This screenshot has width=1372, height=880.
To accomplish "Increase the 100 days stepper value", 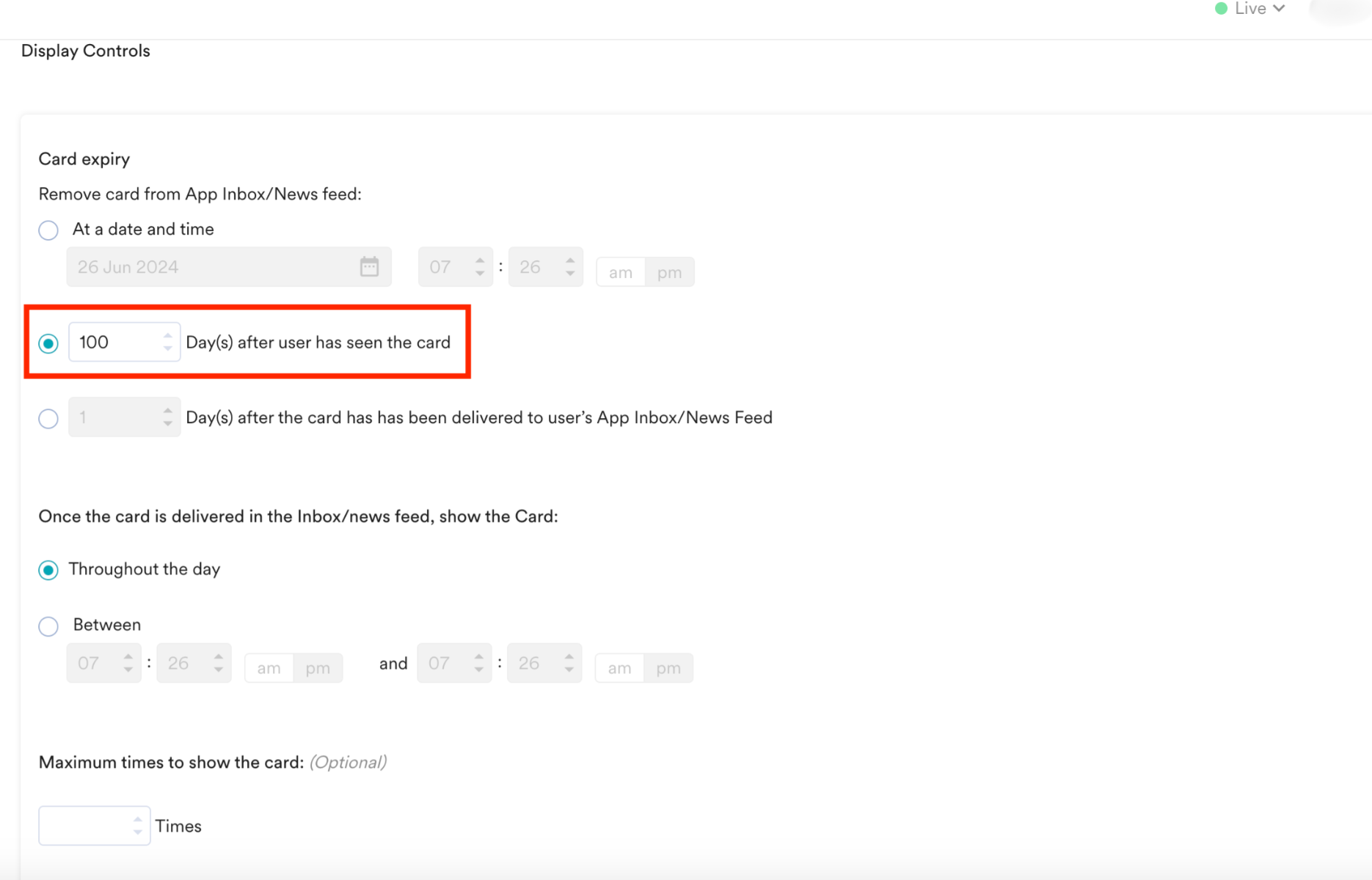I will tap(168, 336).
